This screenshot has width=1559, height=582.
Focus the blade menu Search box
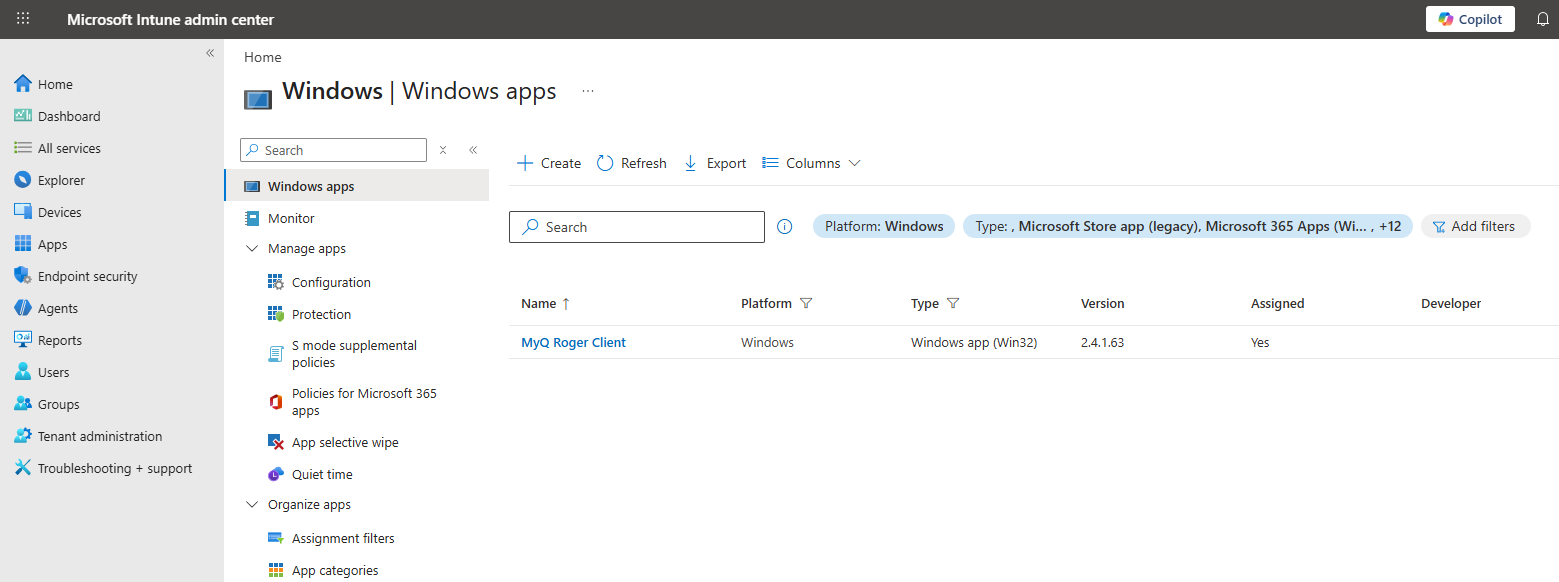[x=334, y=150]
